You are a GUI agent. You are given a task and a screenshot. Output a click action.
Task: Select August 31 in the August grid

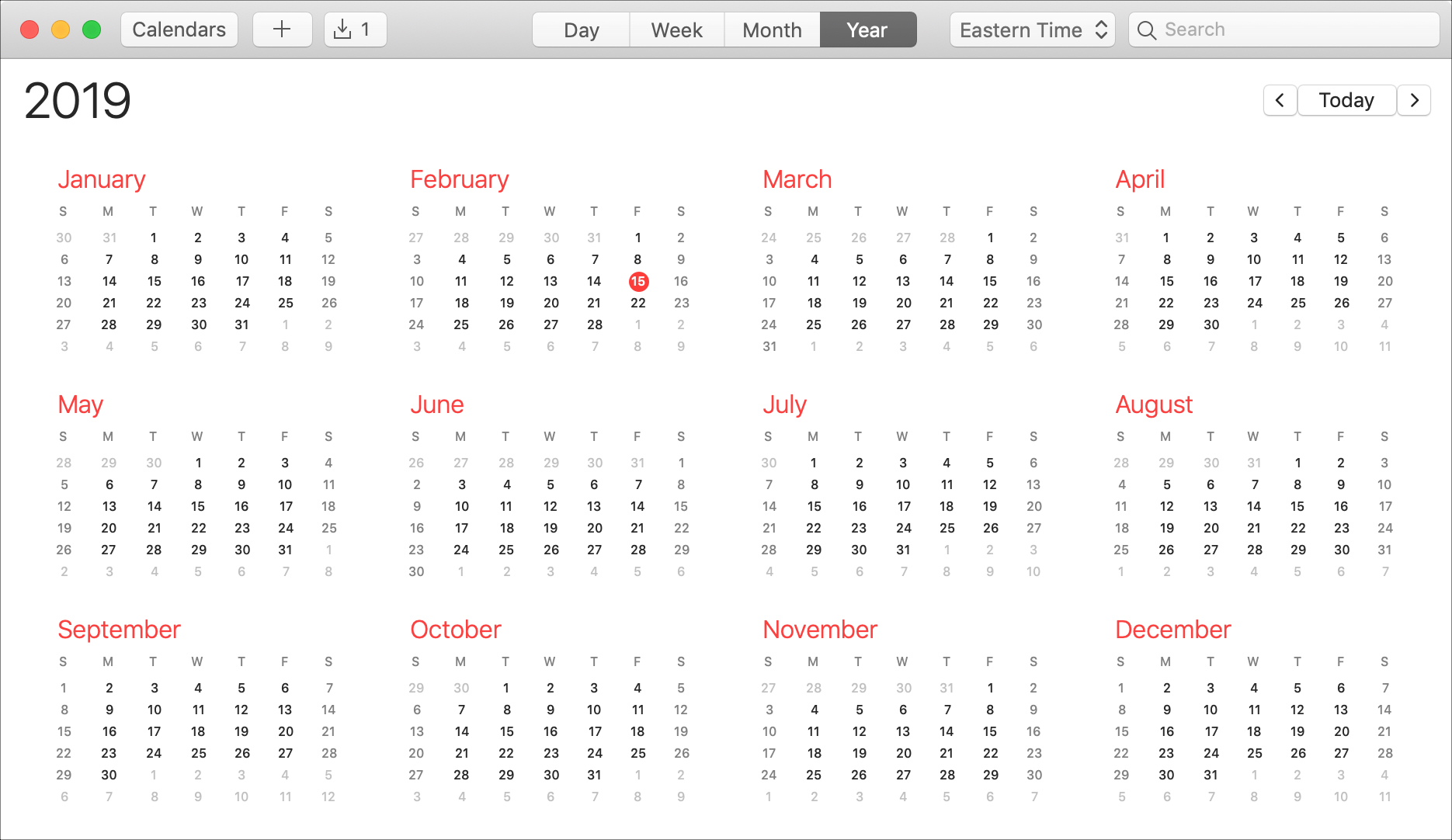tap(1384, 550)
